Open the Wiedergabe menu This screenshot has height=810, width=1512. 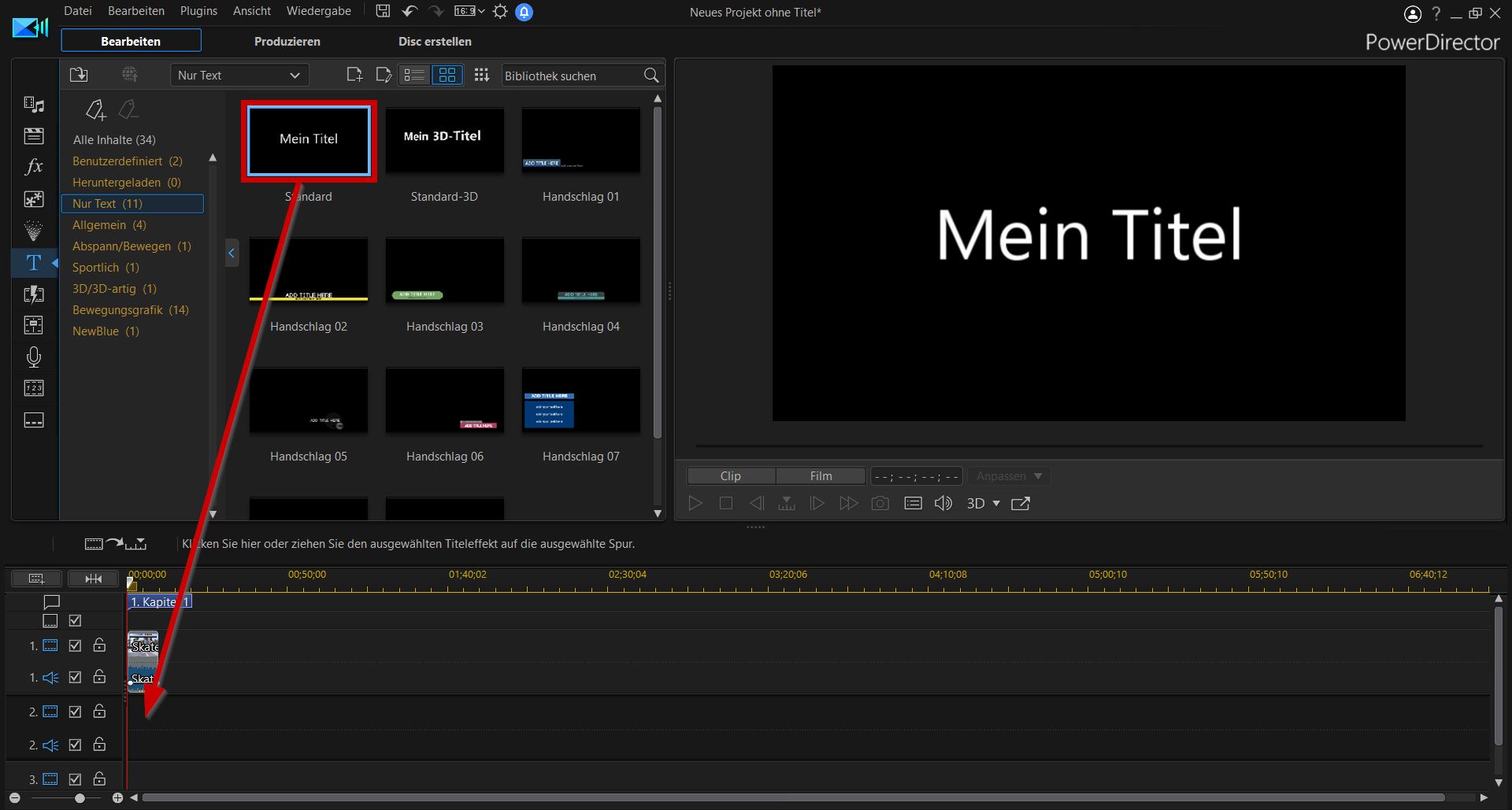click(x=318, y=11)
